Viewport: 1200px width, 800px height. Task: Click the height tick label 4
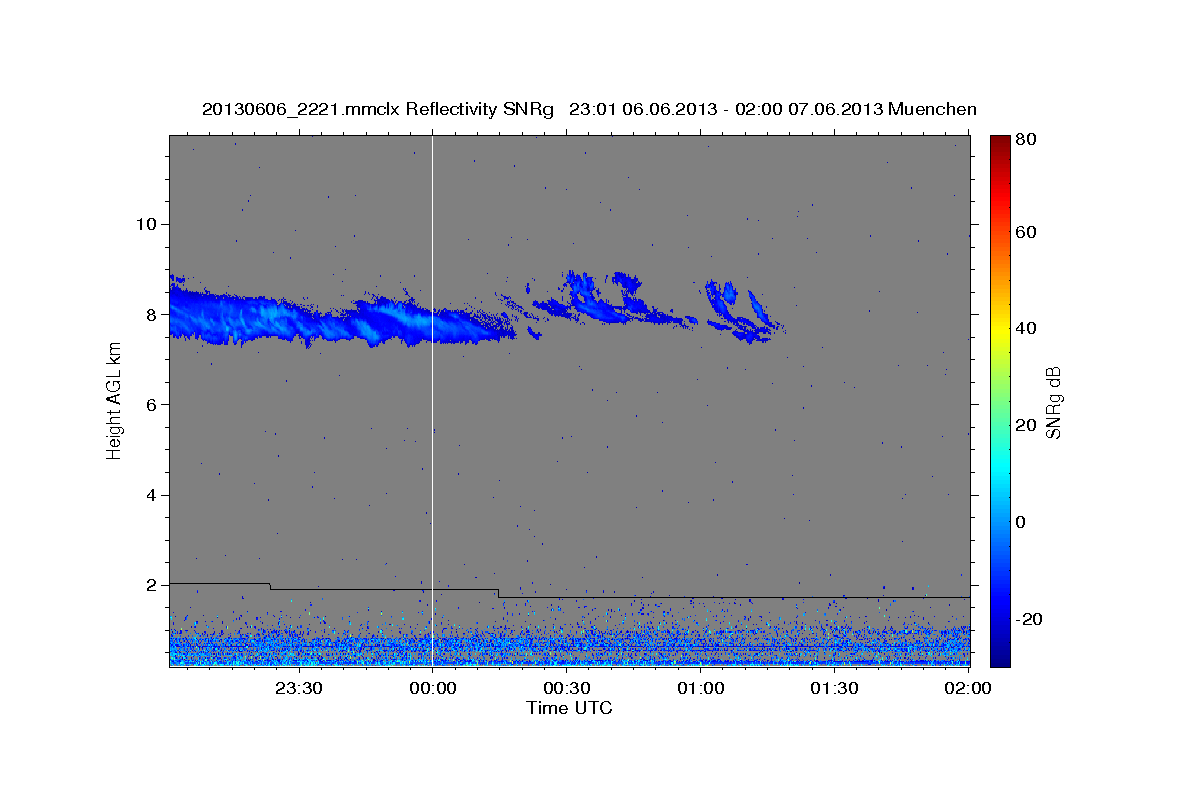point(150,495)
